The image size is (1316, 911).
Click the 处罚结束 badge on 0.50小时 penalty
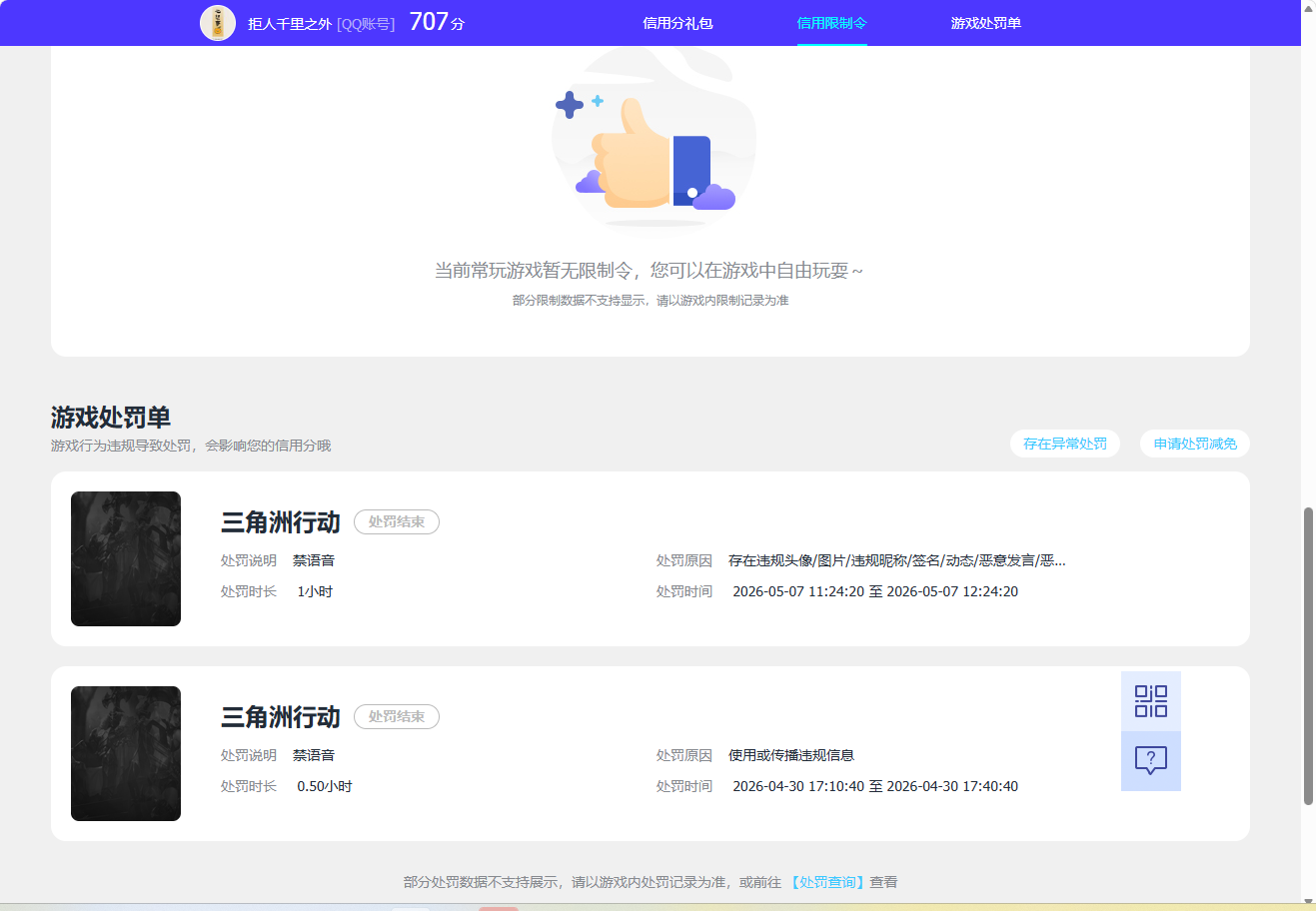tap(397, 716)
